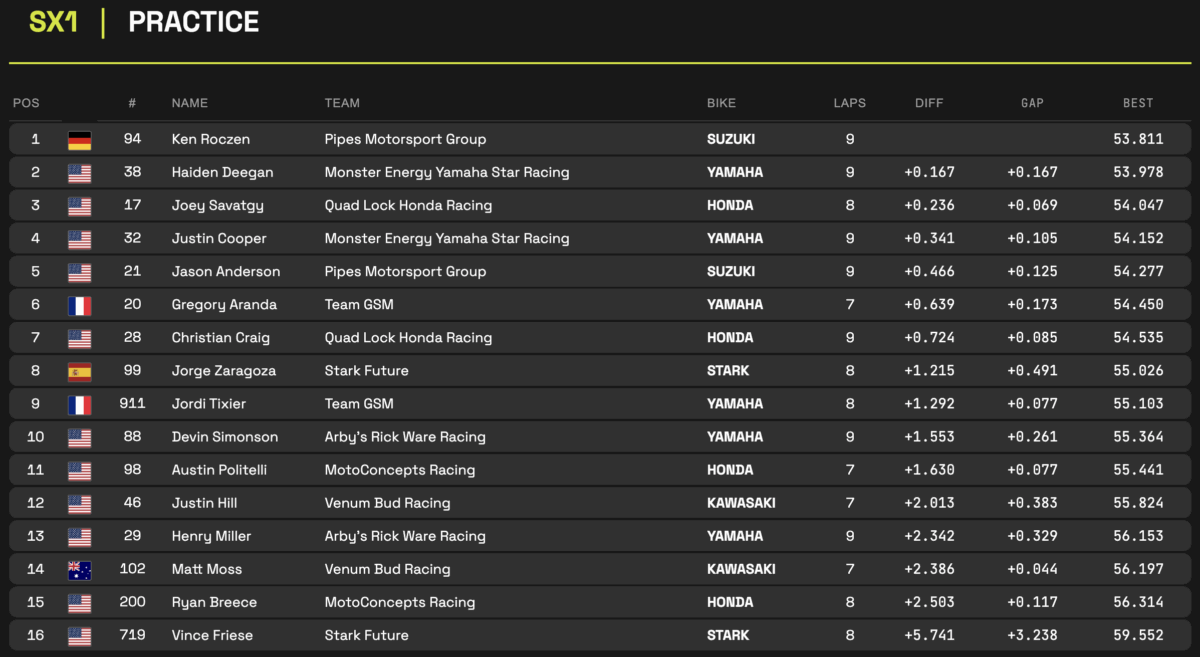Screen dimensions: 1200x657
Task: Select the French flag in Jordi Tixier's row
Action: [x=79, y=404]
